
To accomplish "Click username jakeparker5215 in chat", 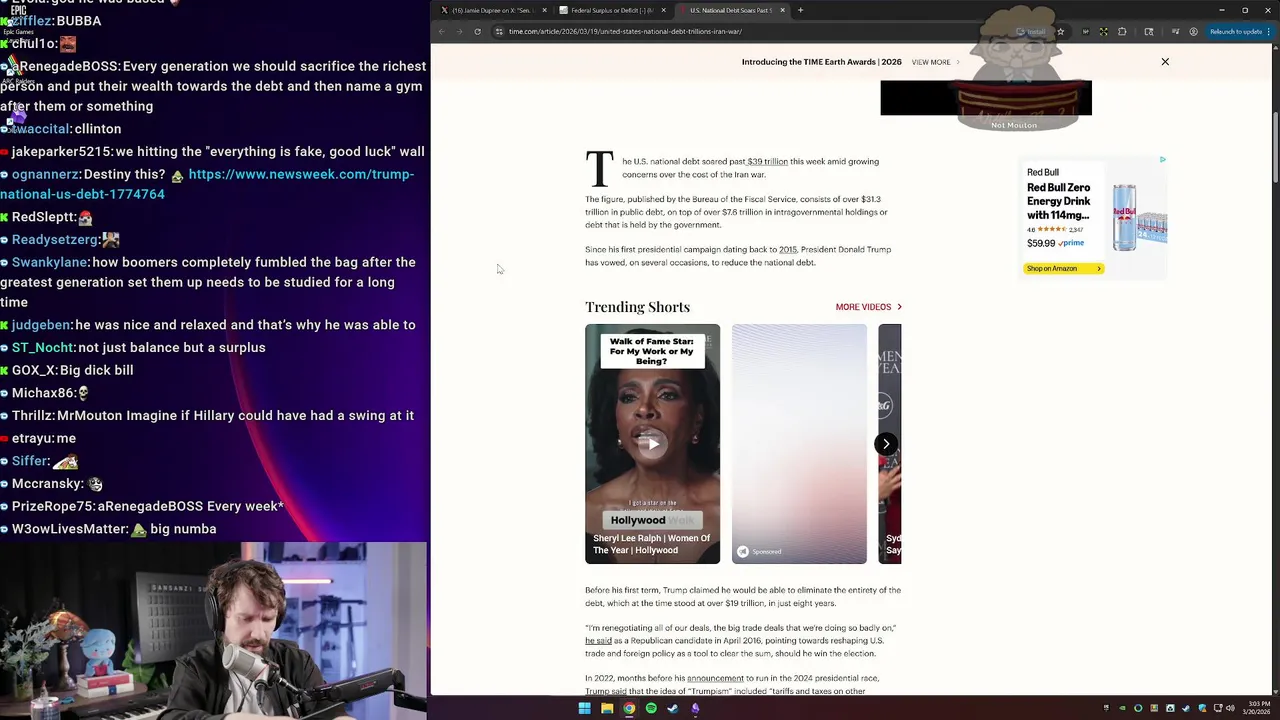I will click(x=61, y=151).
